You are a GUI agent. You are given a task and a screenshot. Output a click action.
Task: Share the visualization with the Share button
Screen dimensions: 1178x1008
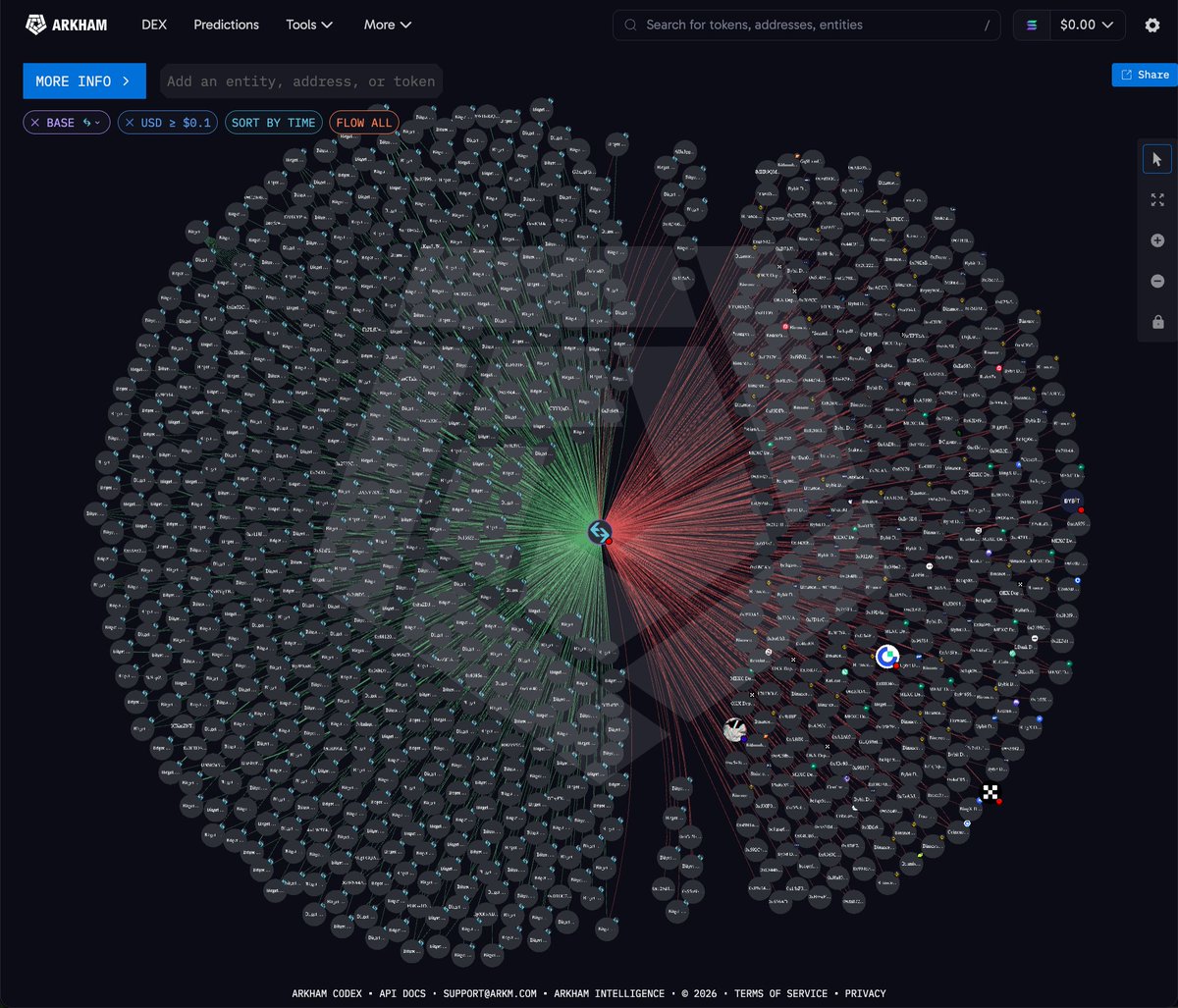tap(1145, 75)
